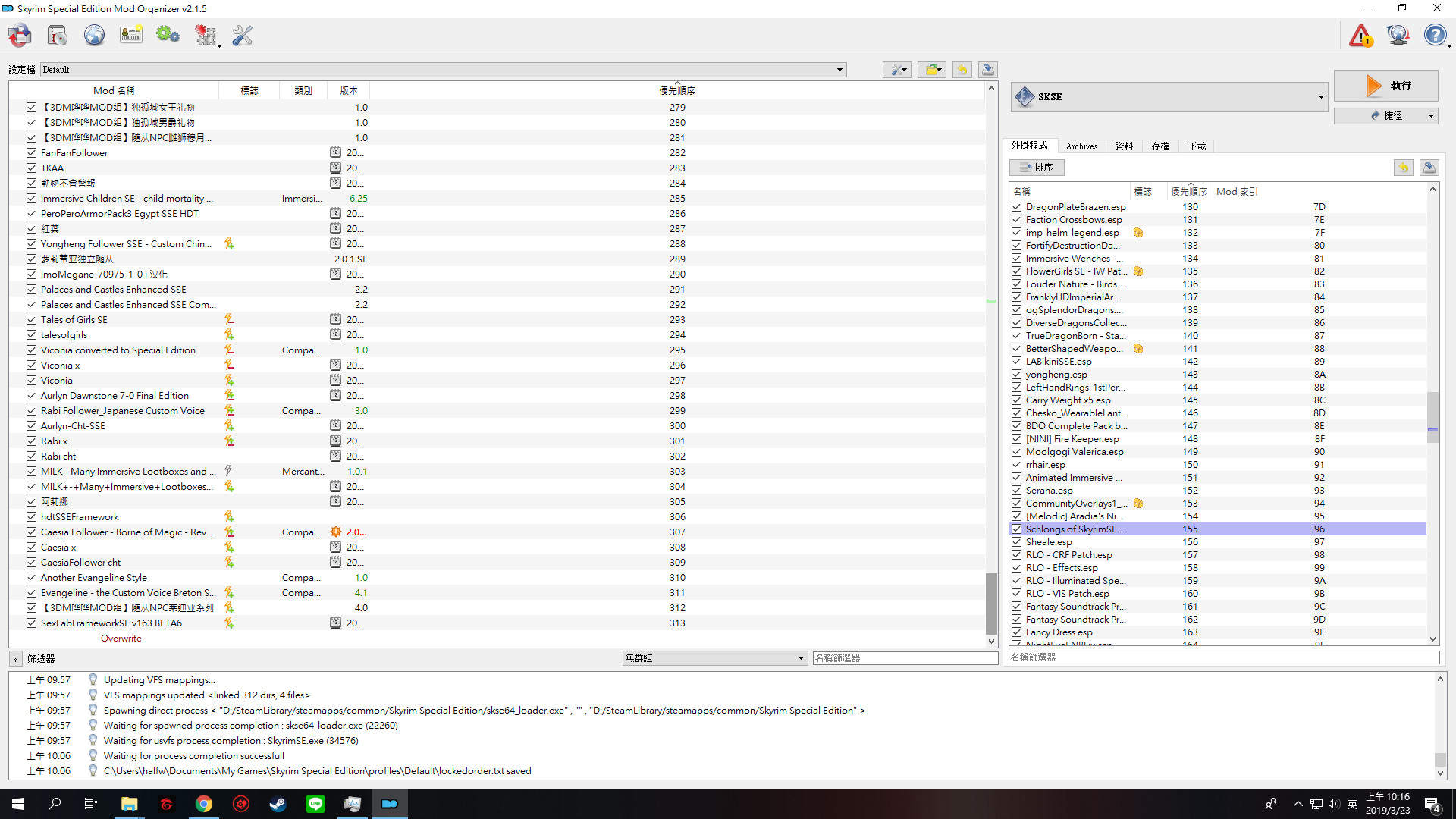Uncheck the FanFanFollower mod
The width and height of the screenshot is (1456, 819).
31,152
